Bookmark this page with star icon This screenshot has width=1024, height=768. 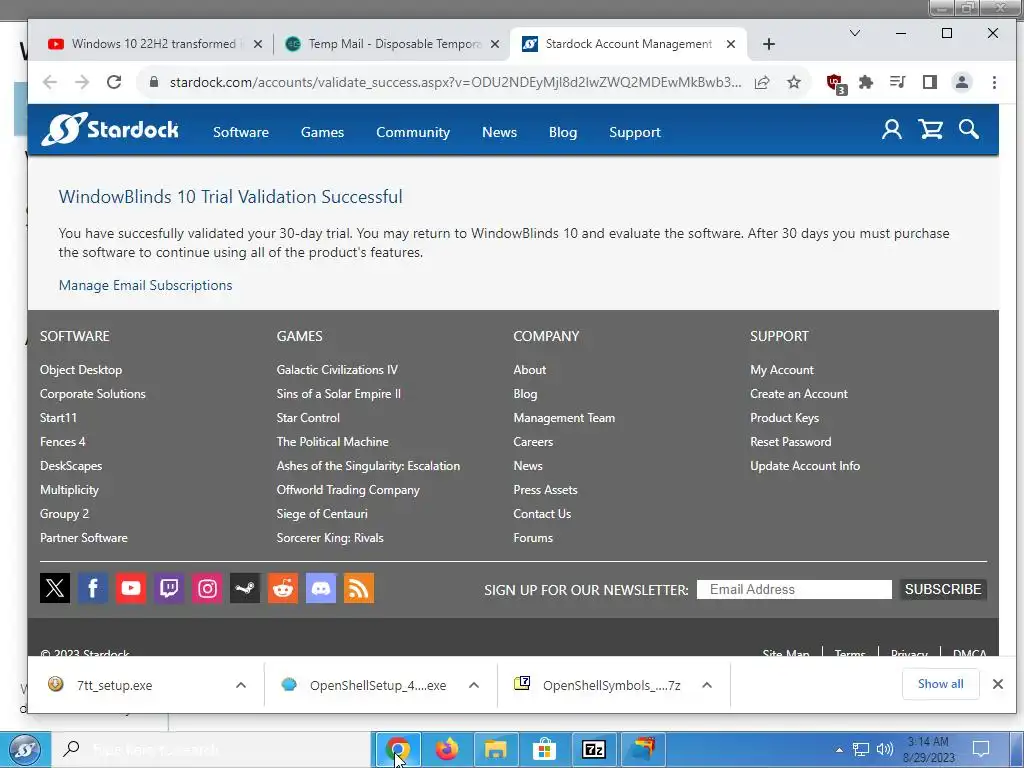coord(793,82)
